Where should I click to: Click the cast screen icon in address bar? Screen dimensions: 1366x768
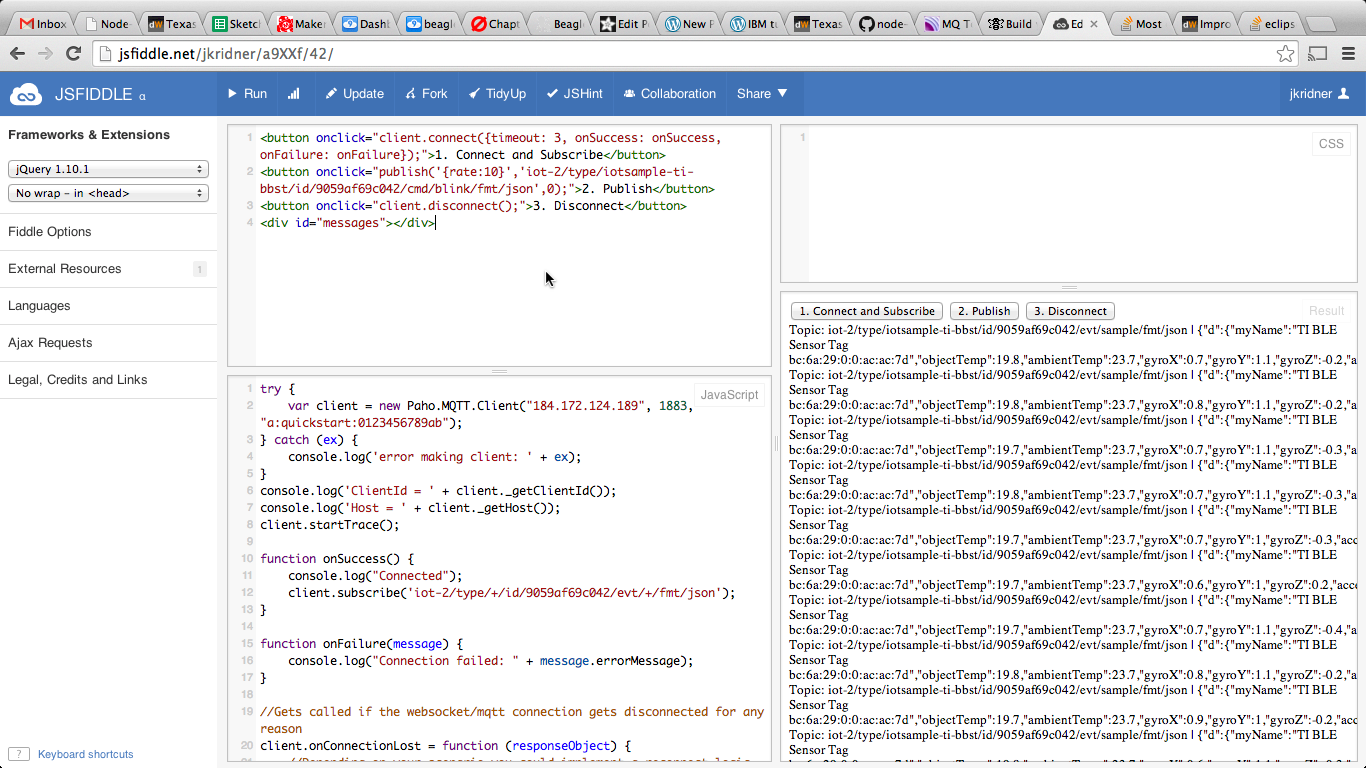point(1317,54)
